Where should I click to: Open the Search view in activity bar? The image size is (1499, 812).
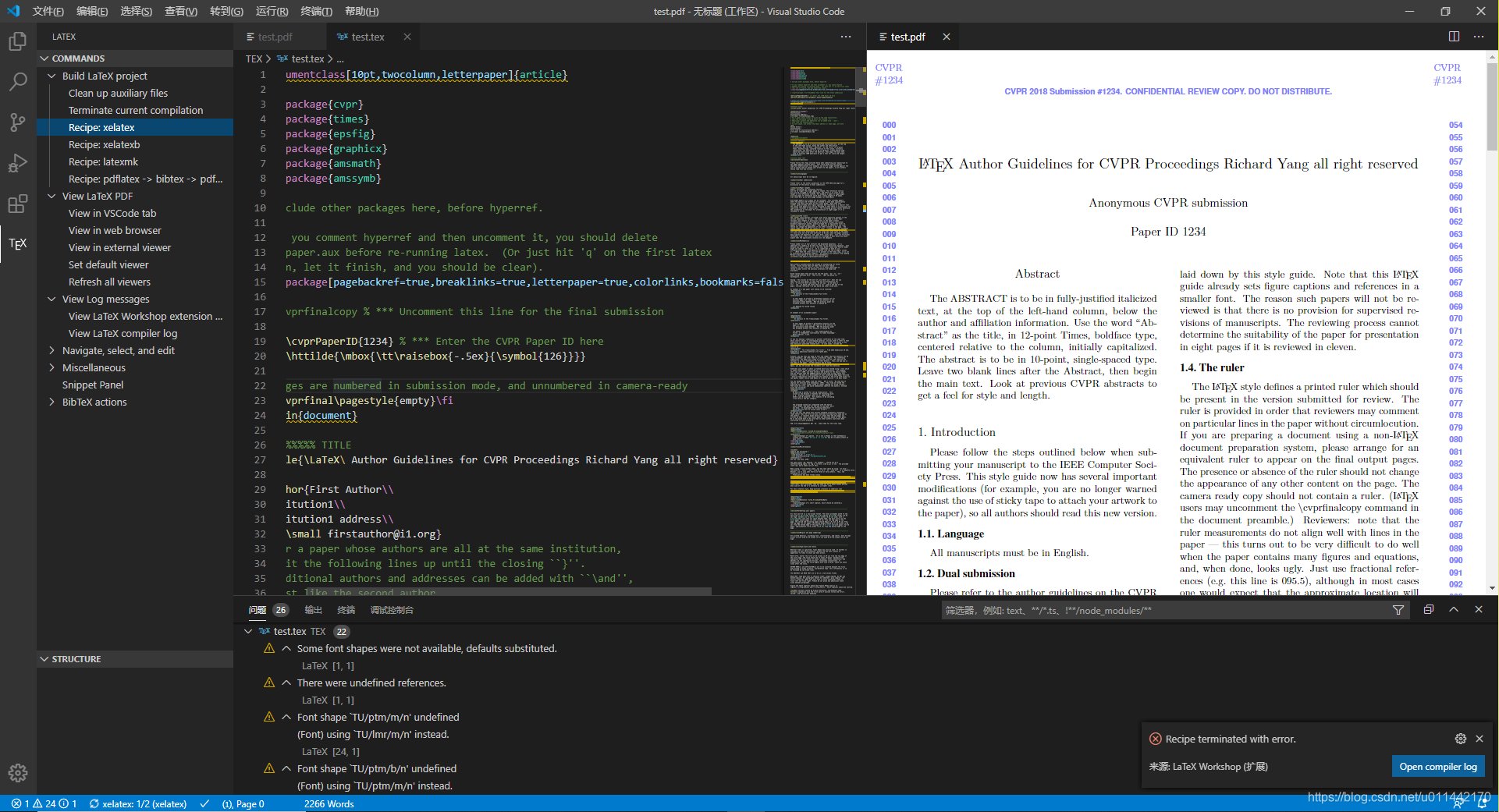point(17,82)
